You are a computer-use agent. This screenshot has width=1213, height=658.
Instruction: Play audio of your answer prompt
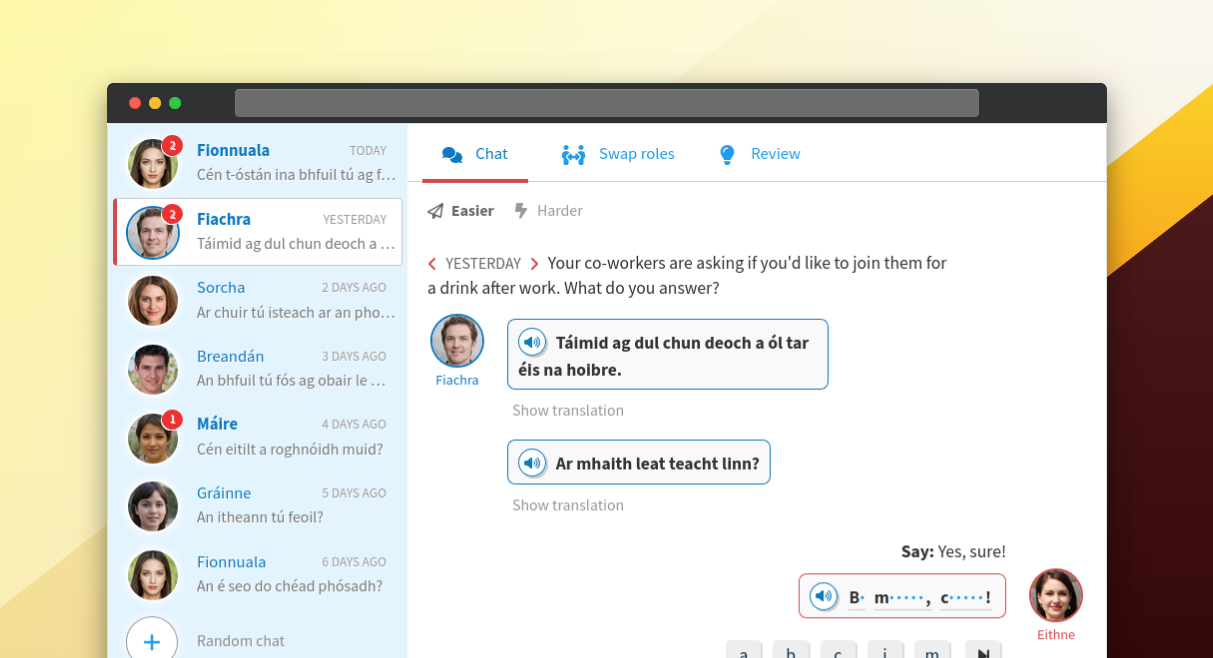point(824,595)
